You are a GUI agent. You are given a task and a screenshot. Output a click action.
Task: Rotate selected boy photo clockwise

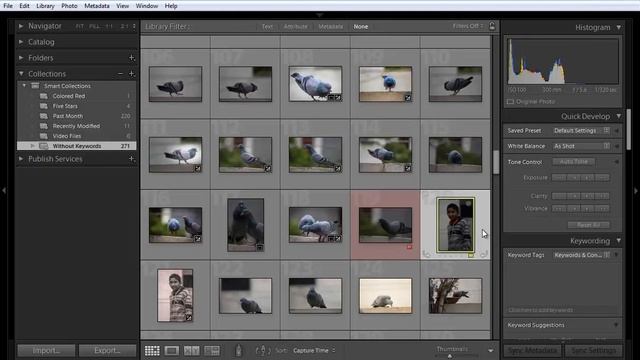tap(484, 254)
